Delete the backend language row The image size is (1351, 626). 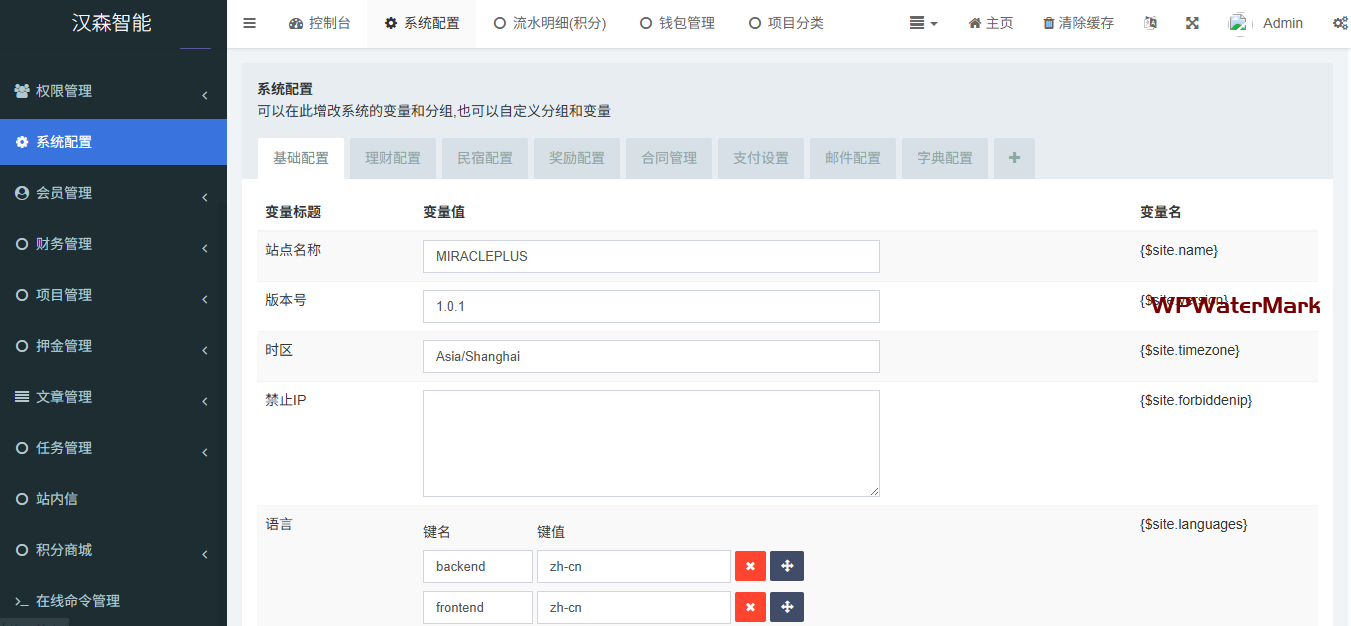(750, 566)
